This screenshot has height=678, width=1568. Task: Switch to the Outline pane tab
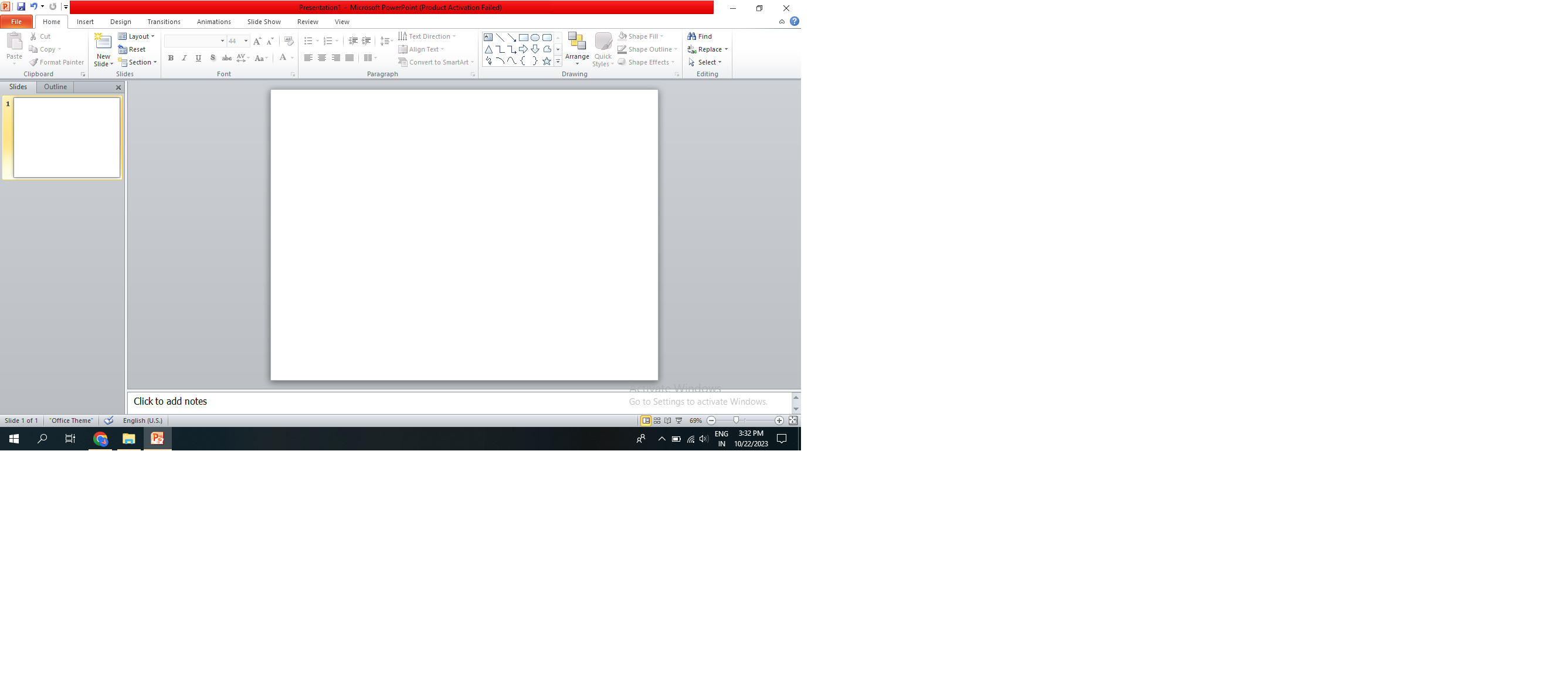[55, 87]
